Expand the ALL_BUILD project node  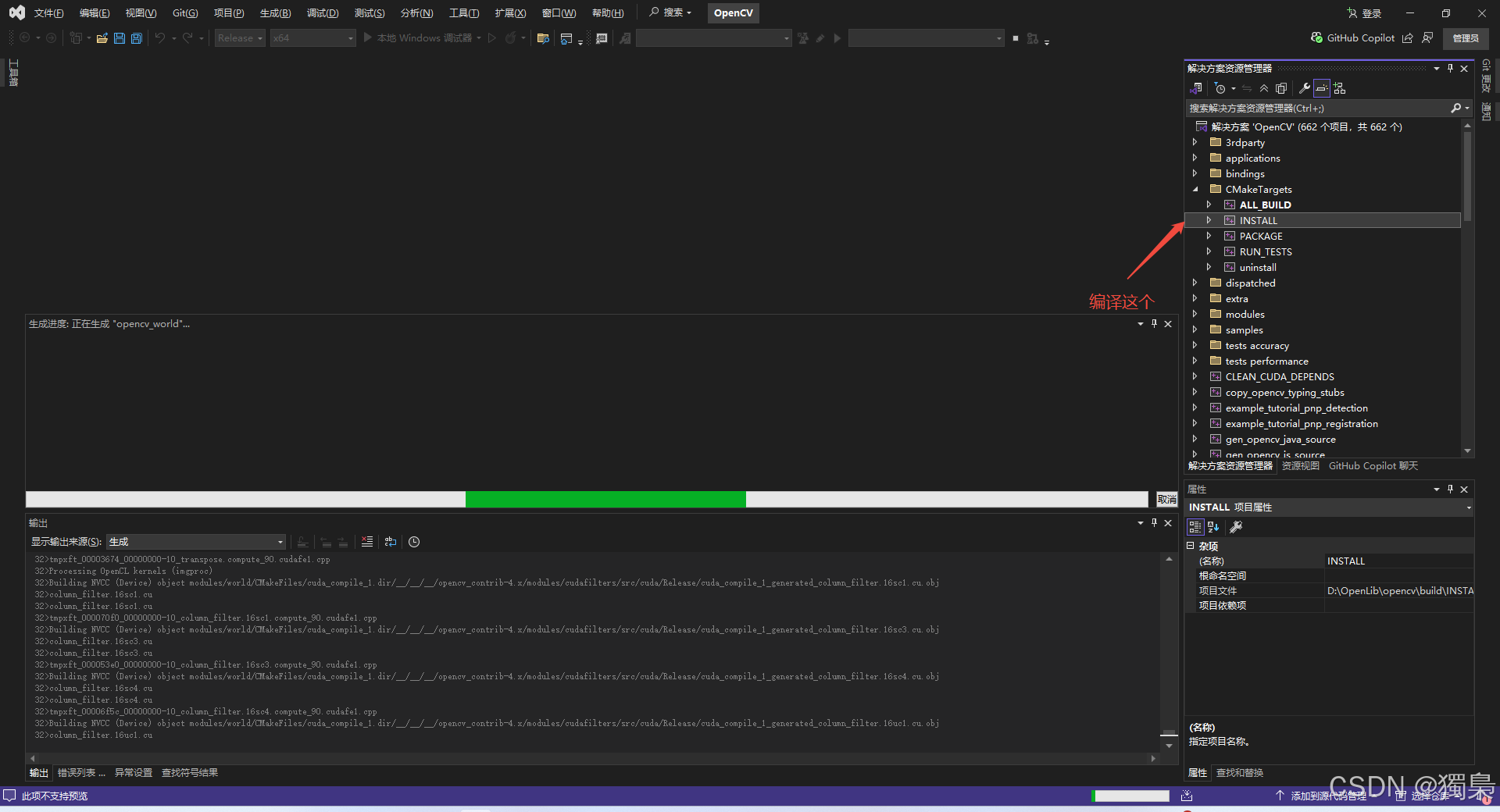[x=1209, y=205]
